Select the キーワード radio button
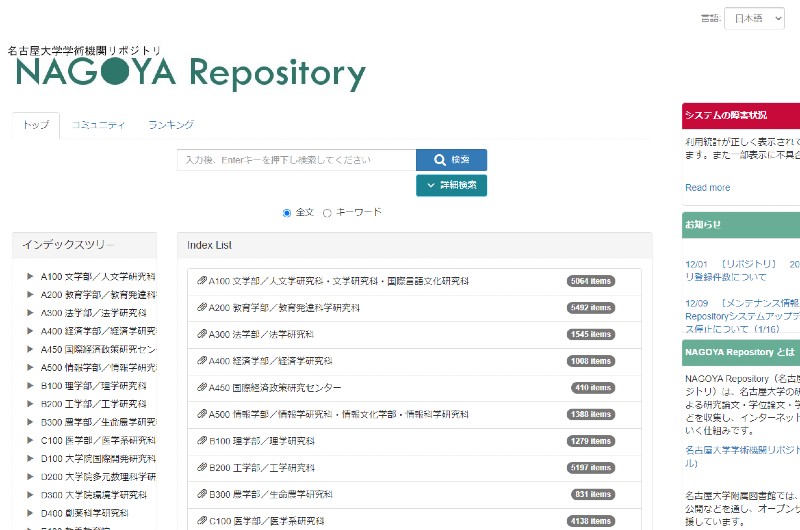 point(327,213)
